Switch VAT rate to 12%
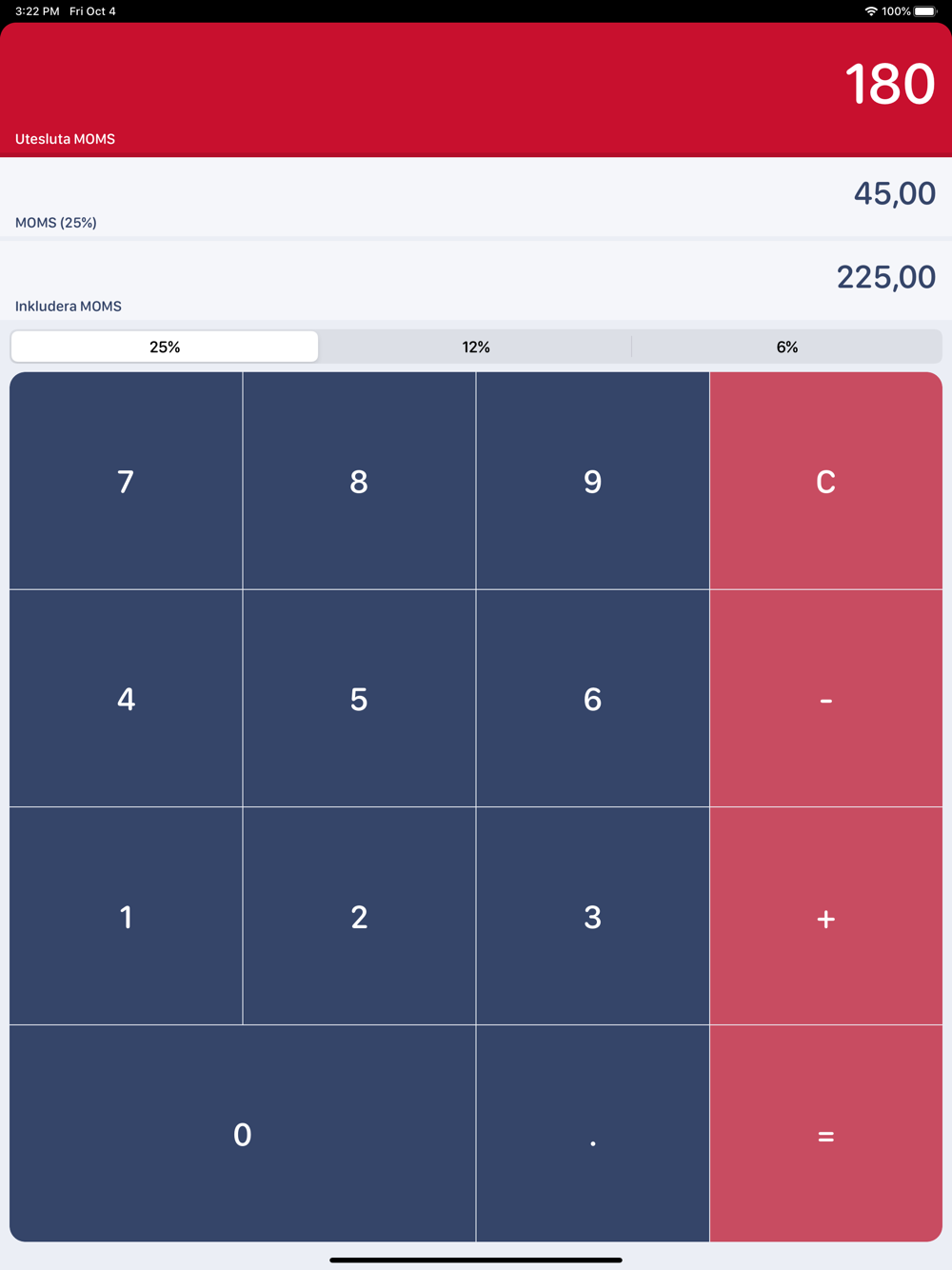The height and width of the screenshot is (1270, 952). (x=476, y=347)
